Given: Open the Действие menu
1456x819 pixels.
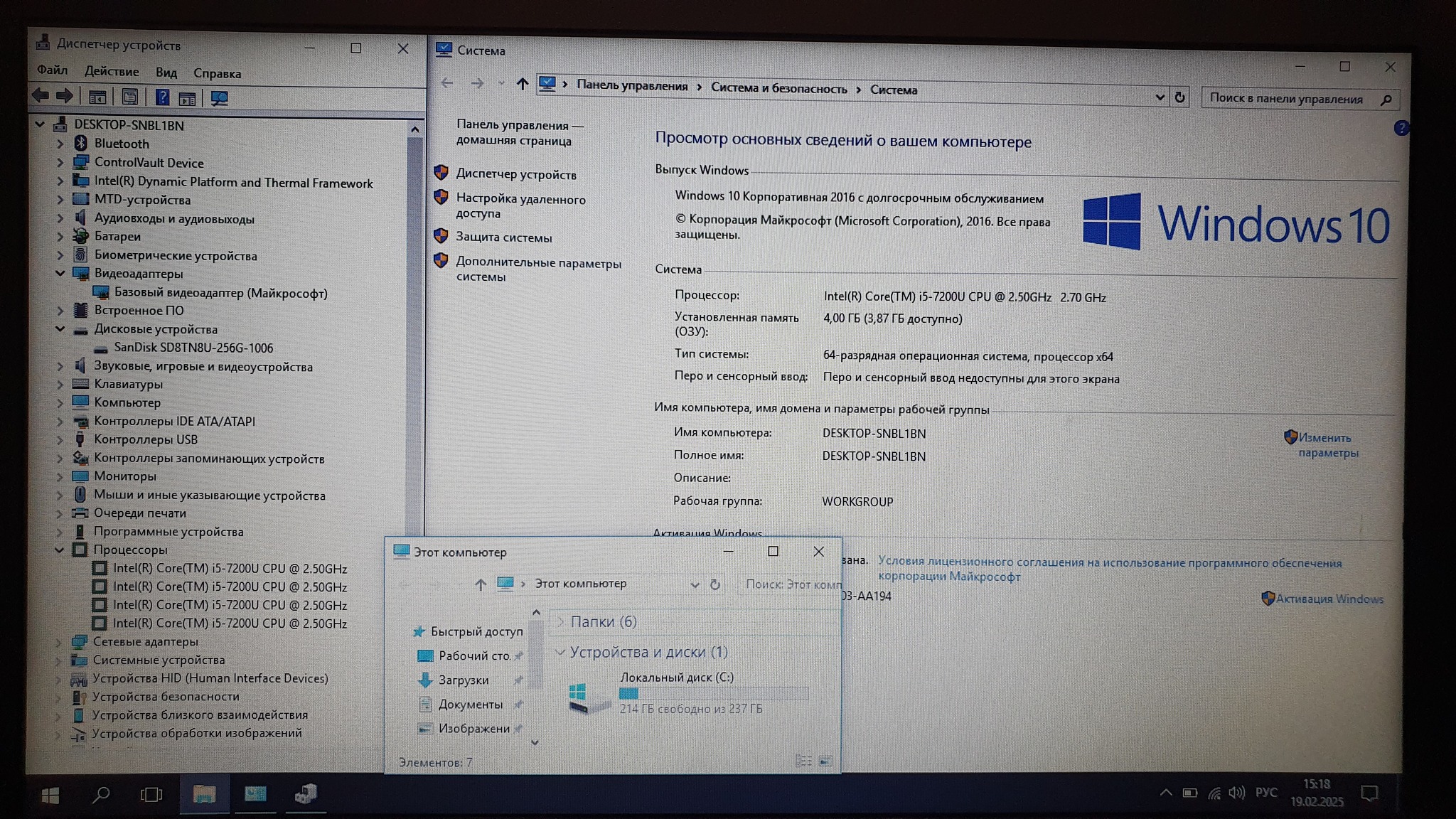Looking at the screenshot, I should click(112, 72).
